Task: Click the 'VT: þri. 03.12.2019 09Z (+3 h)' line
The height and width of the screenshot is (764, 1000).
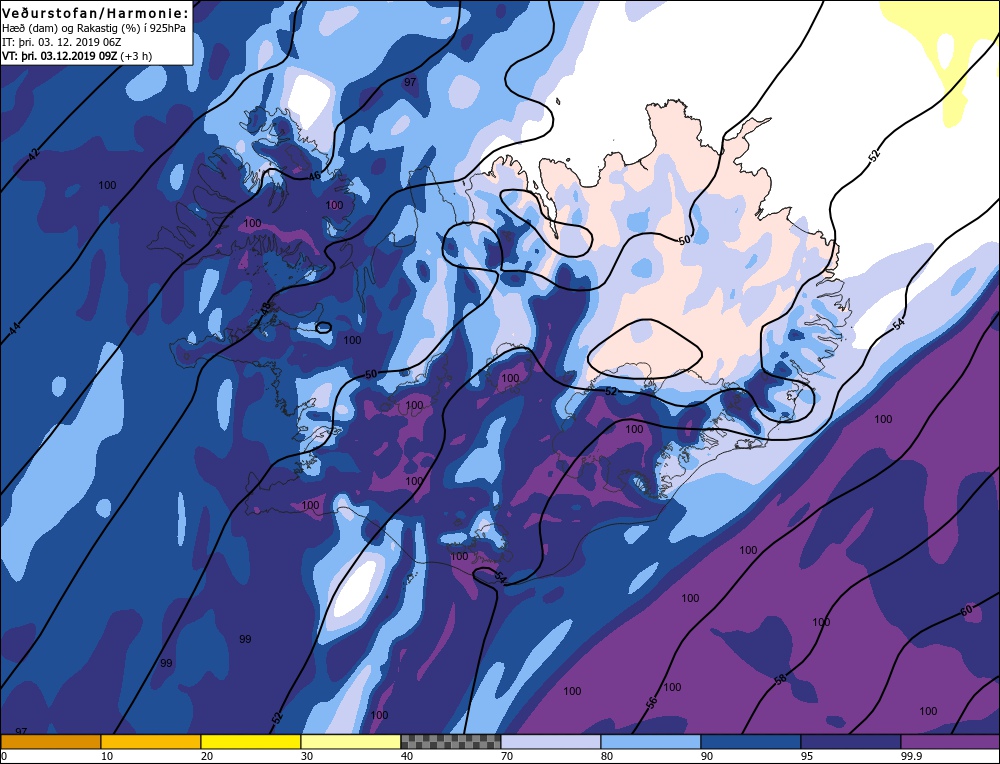Action: coord(77,56)
